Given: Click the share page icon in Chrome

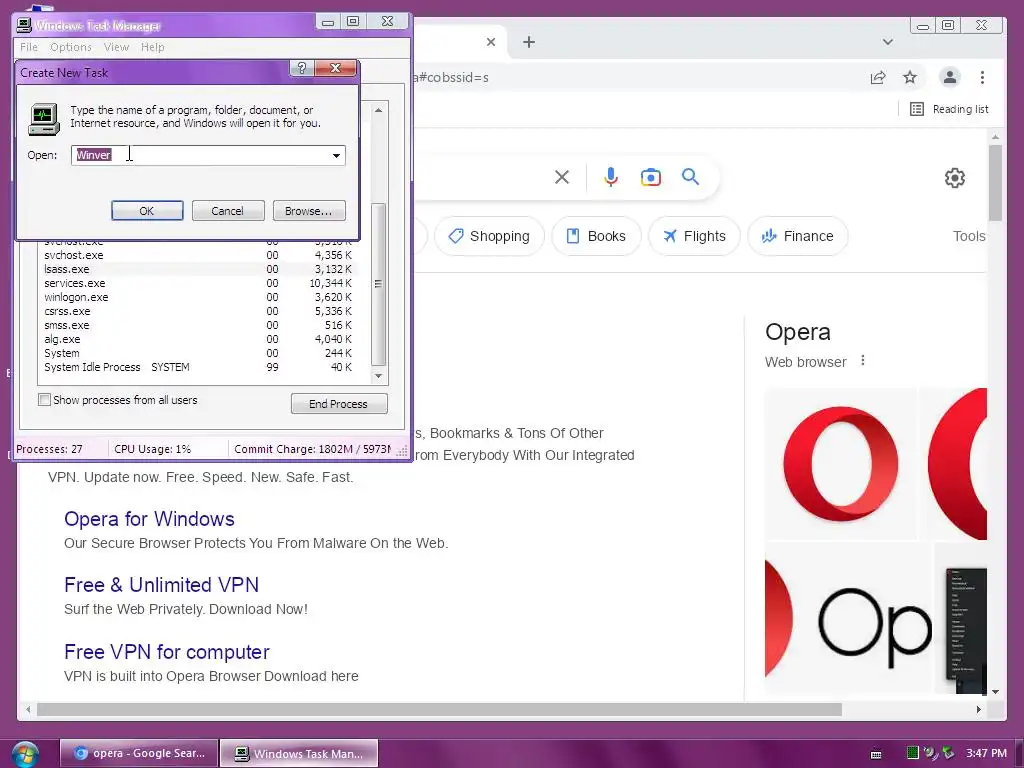Looking at the screenshot, I should coord(878,78).
